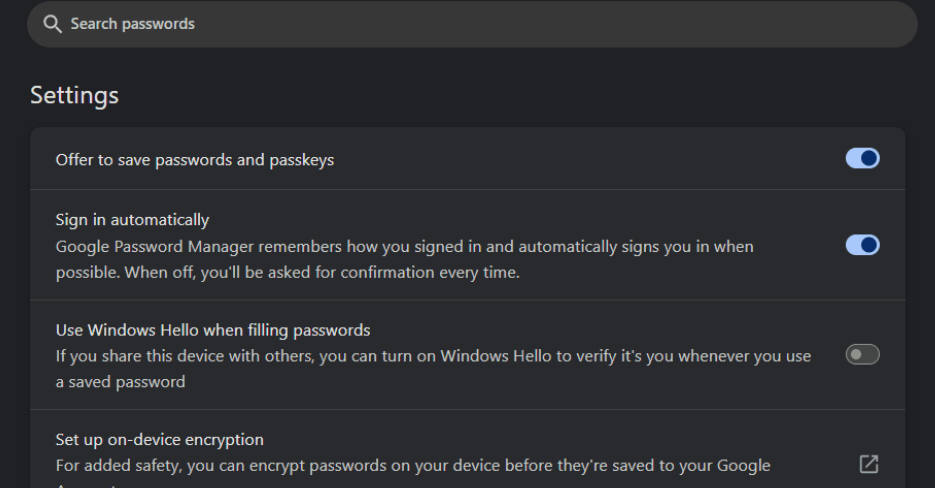935x488 pixels.
Task: Disable Offer to save passwords and passkeys
Action: coord(862,159)
